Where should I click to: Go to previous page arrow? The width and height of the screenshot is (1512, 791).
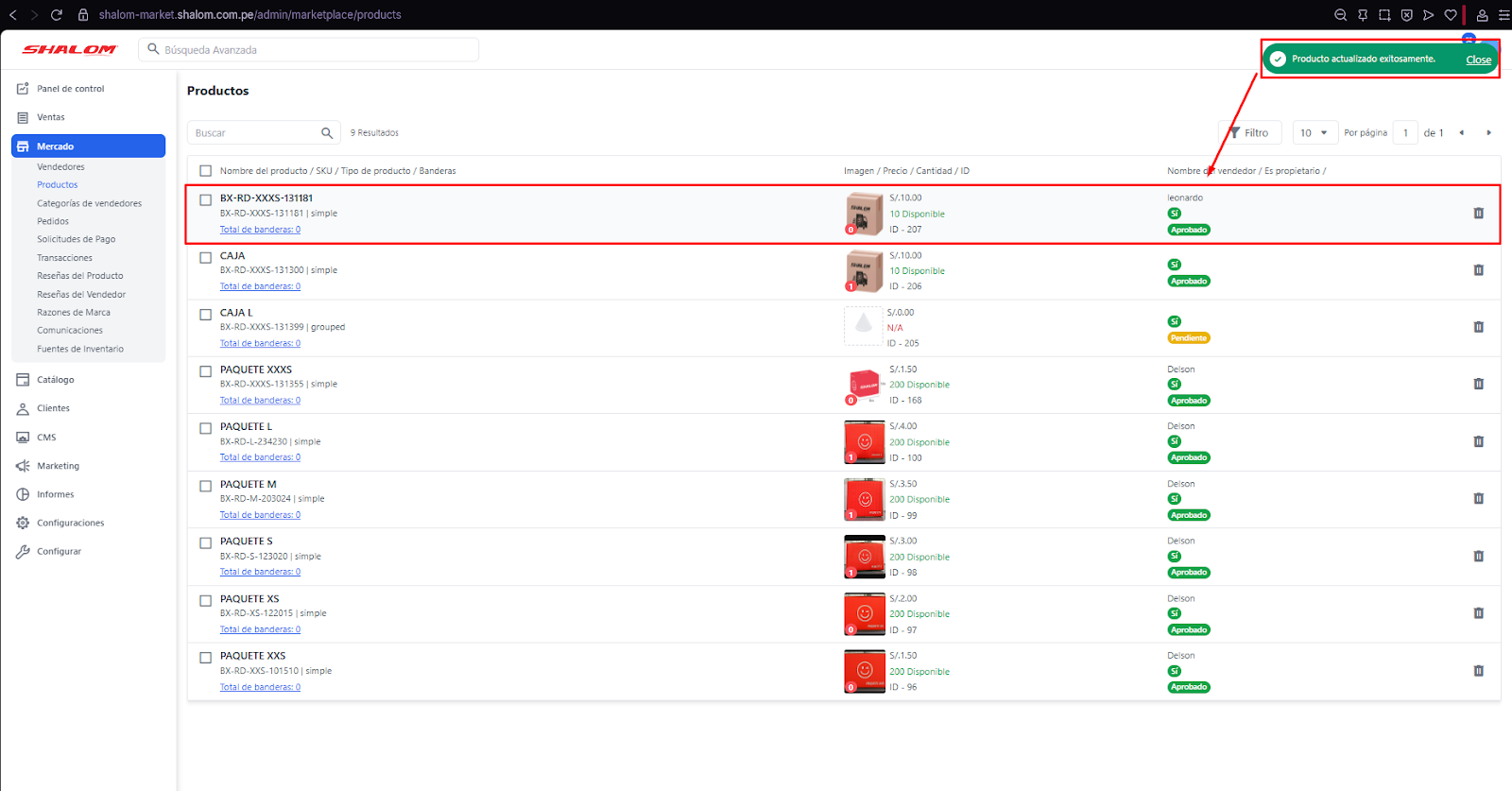pos(1461,133)
